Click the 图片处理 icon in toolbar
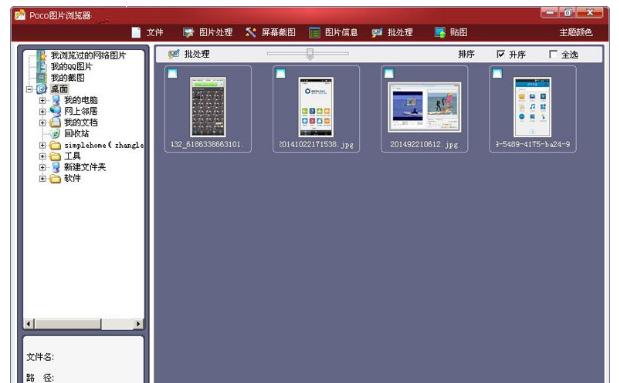The width and height of the screenshot is (619, 383). tap(188, 32)
